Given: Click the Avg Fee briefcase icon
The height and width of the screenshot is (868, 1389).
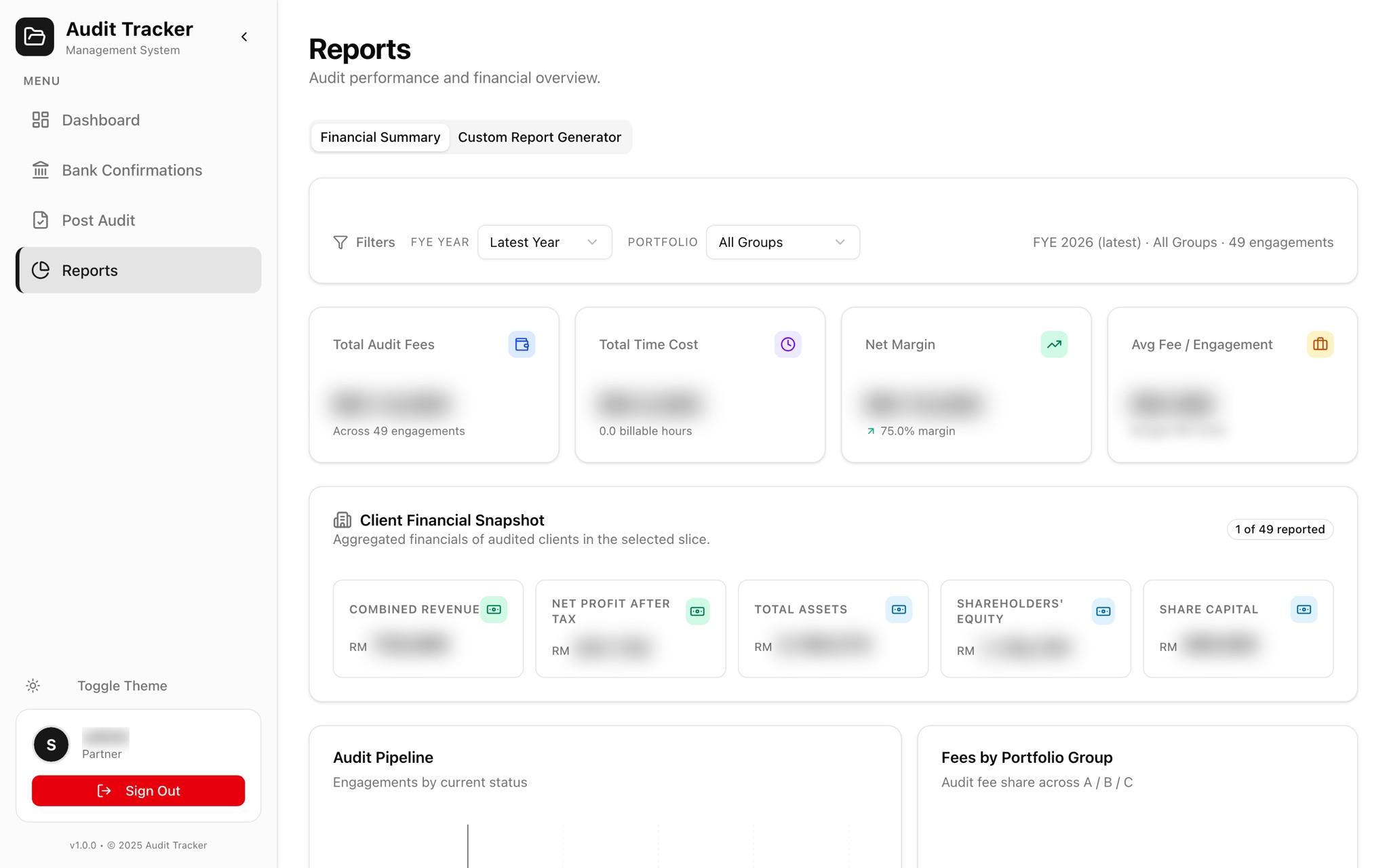Looking at the screenshot, I should coord(1320,344).
